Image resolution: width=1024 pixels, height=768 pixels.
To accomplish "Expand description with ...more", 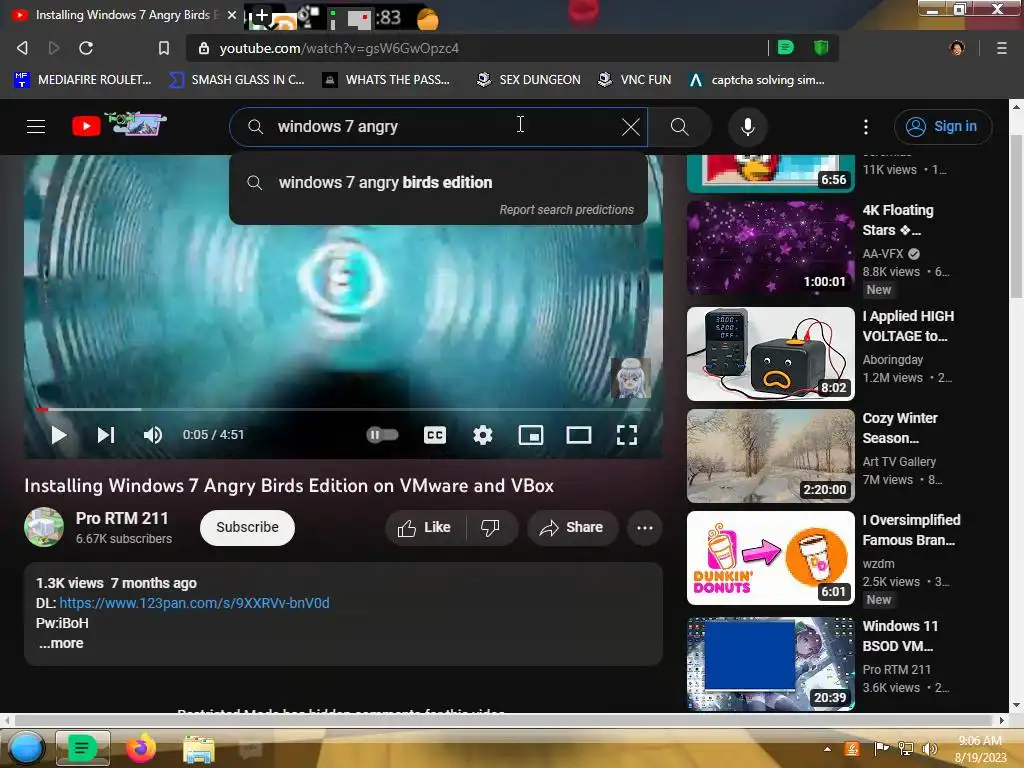I will pos(61,643).
